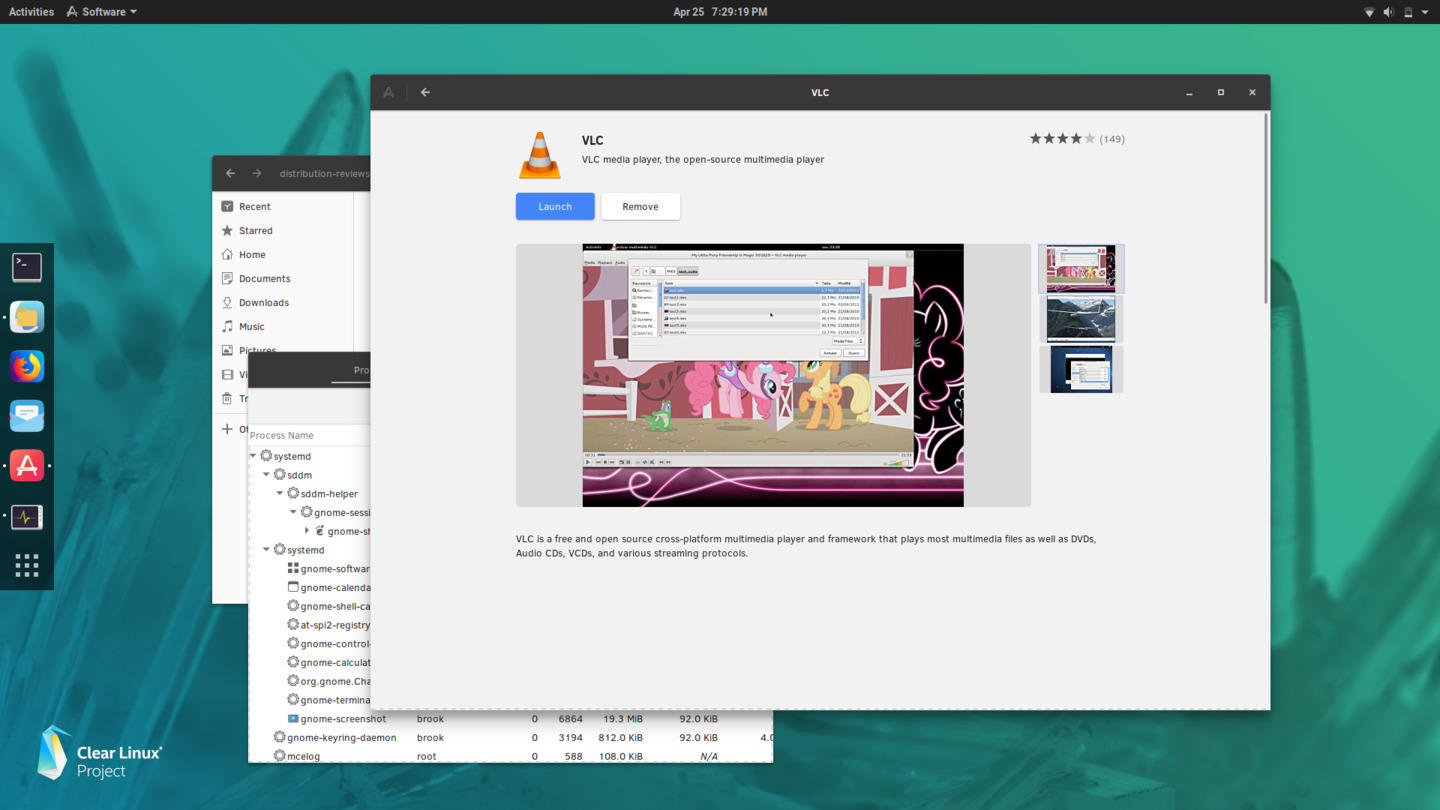
Task: Remove the VLC application
Action: pyautogui.click(x=640, y=206)
